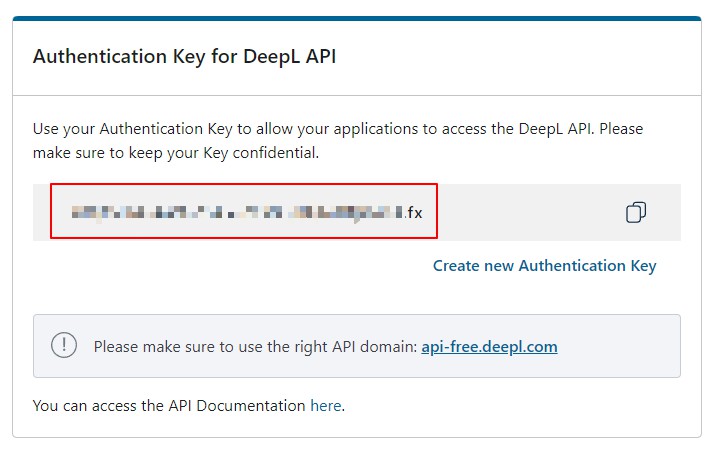This screenshot has width=713, height=450.
Task: Click the 'Please make sure to use the right API domain' text
Action: 256,347
